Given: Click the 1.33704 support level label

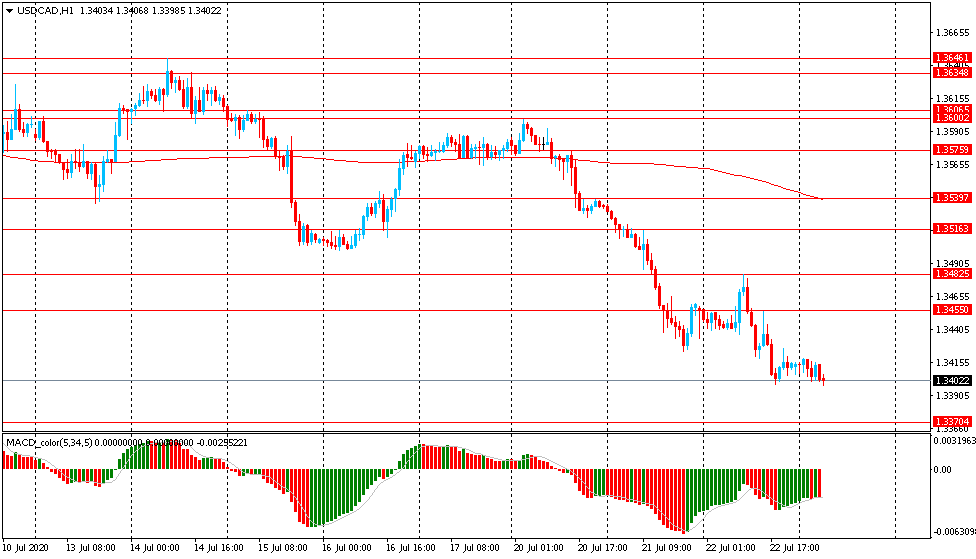Looking at the screenshot, I should click(951, 422).
